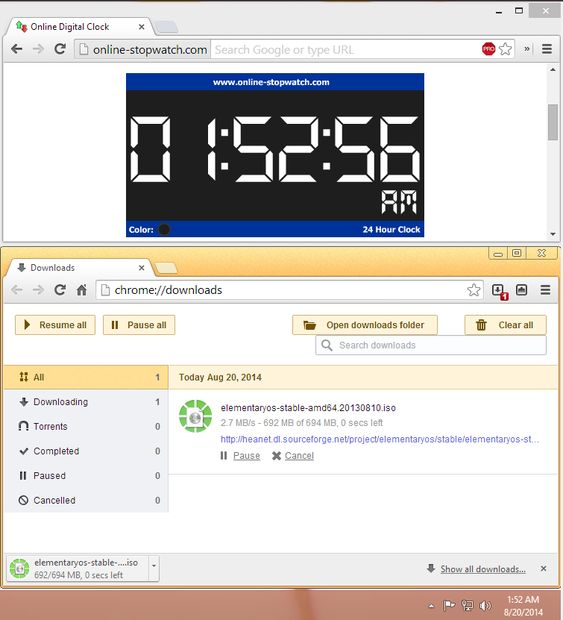563x620 pixels.
Task: Select the Paused filter
Action: tap(86, 475)
